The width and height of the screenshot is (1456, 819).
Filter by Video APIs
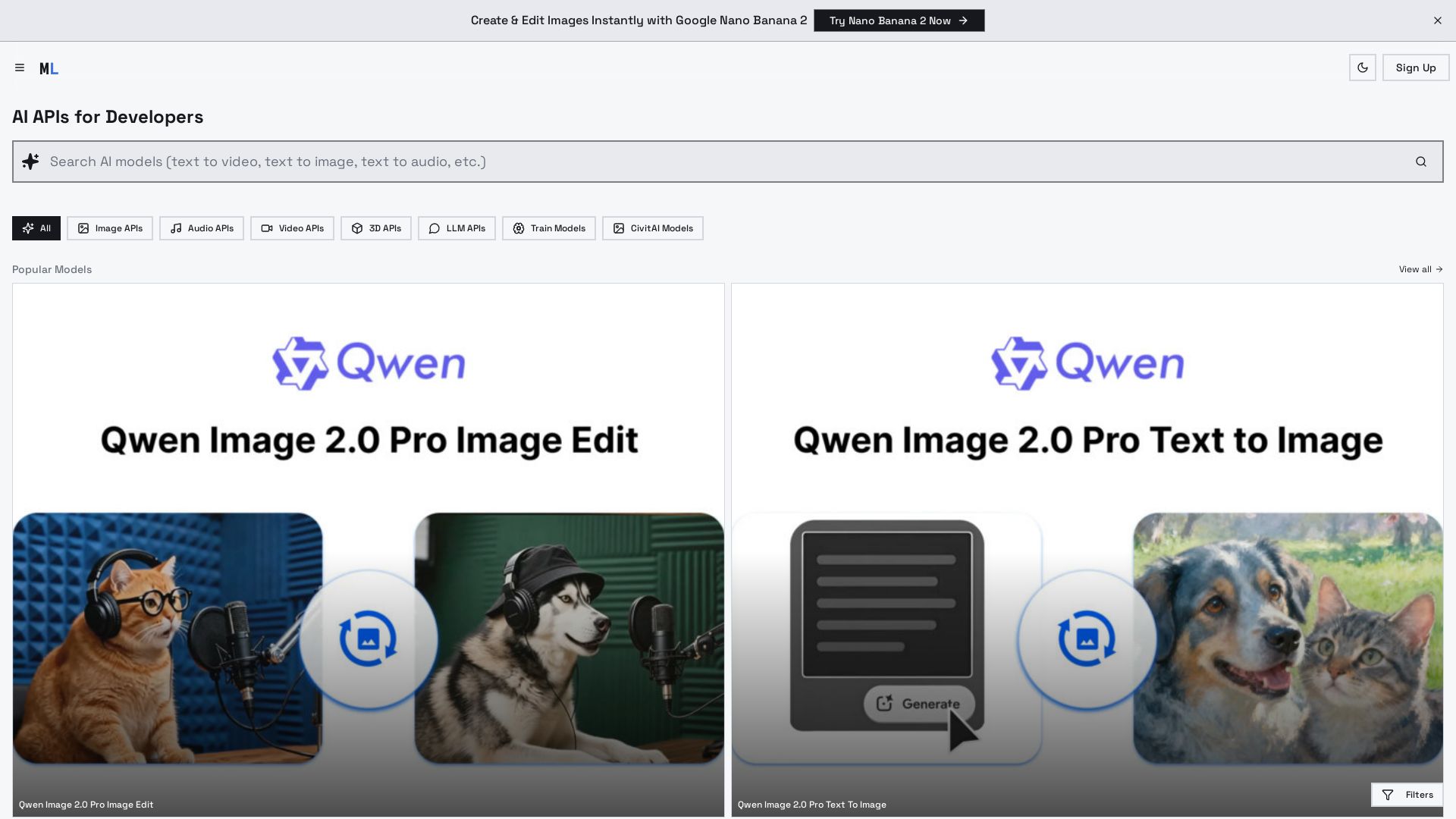click(292, 228)
